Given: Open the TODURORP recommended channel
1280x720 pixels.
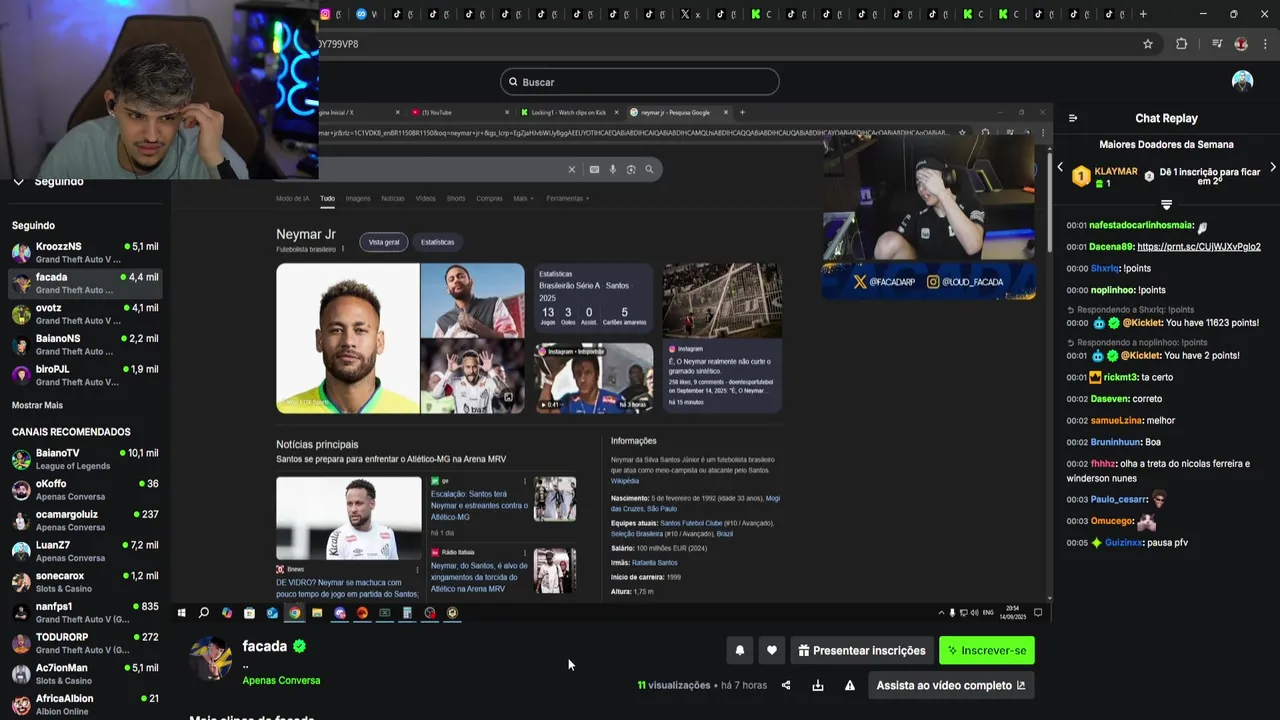Looking at the screenshot, I should click(x=85, y=643).
